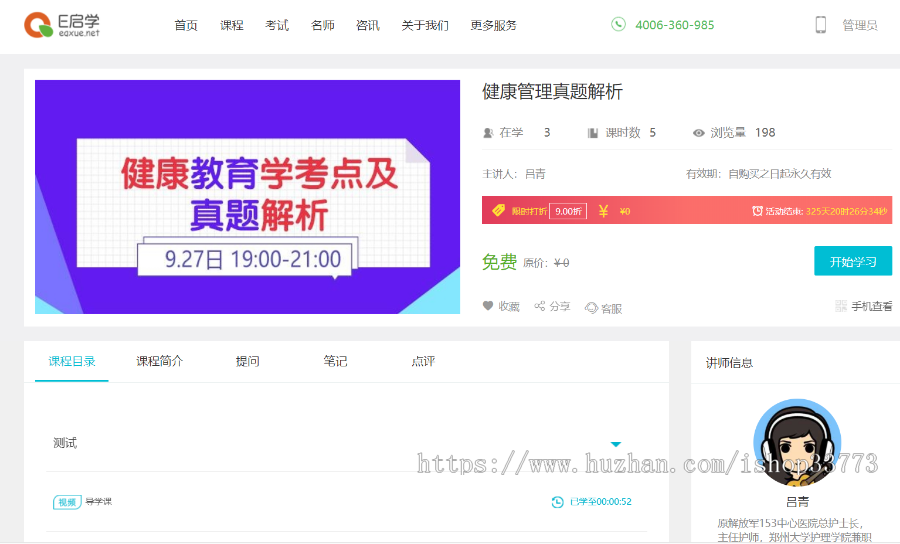Click the discount tag icon in red banner
The height and width of the screenshot is (544, 900).
tap(498, 211)
